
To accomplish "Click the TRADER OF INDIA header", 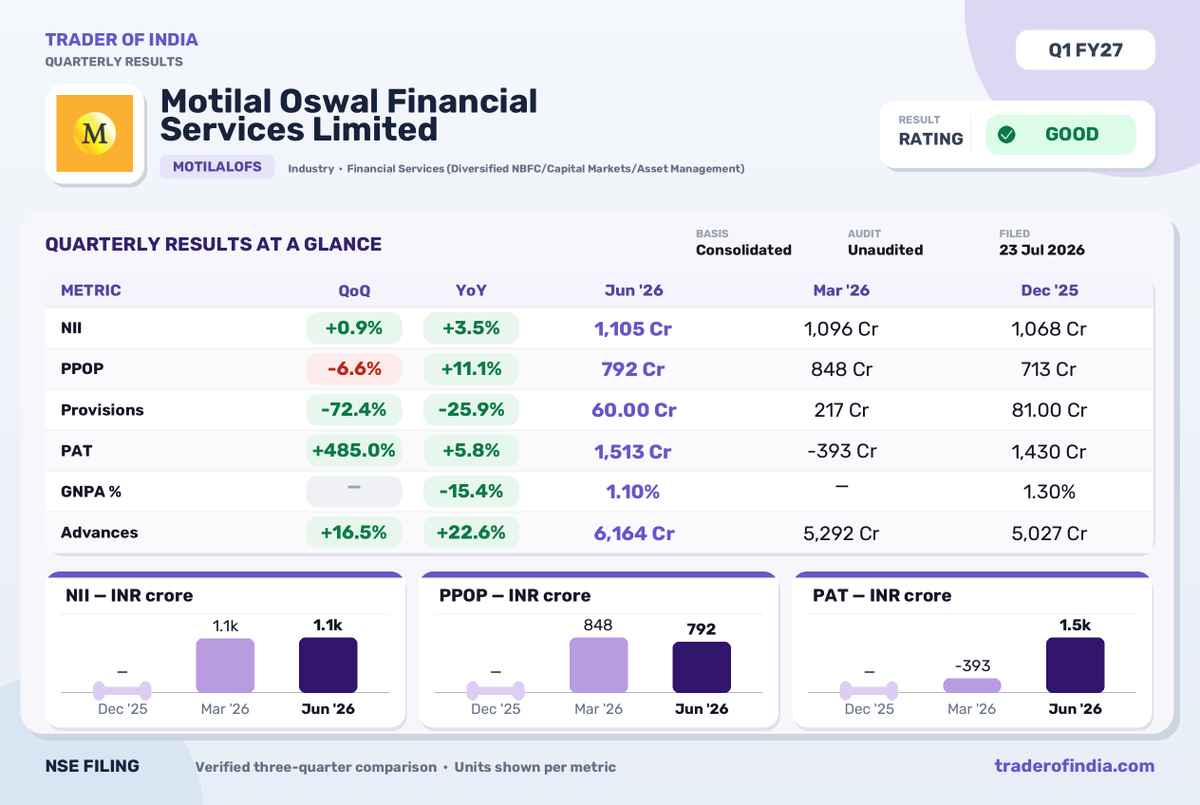I will click(x=121, y=40).
